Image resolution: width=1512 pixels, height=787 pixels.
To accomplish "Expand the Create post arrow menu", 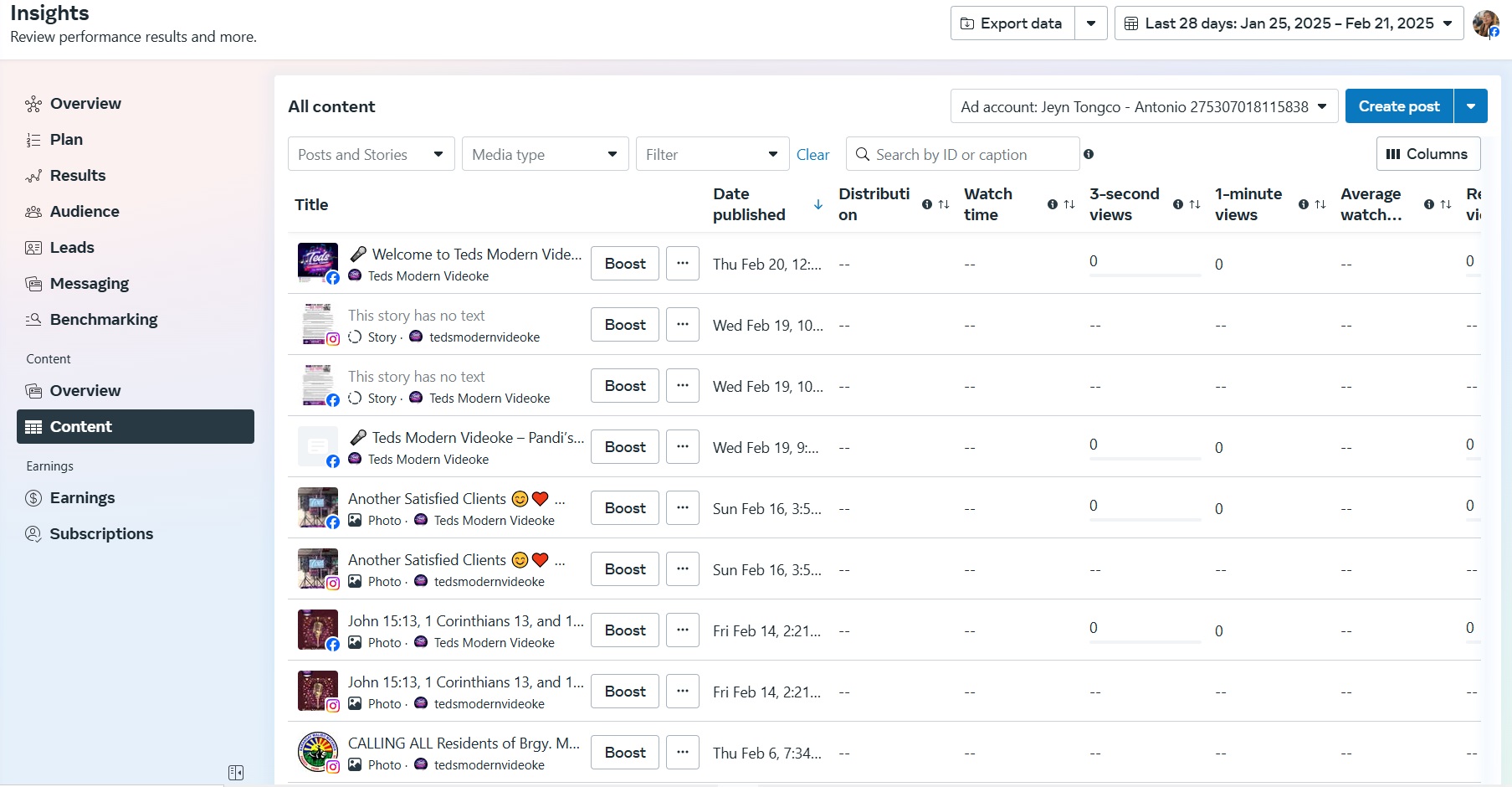I will pyautogui.click(x=1470, y=106).
